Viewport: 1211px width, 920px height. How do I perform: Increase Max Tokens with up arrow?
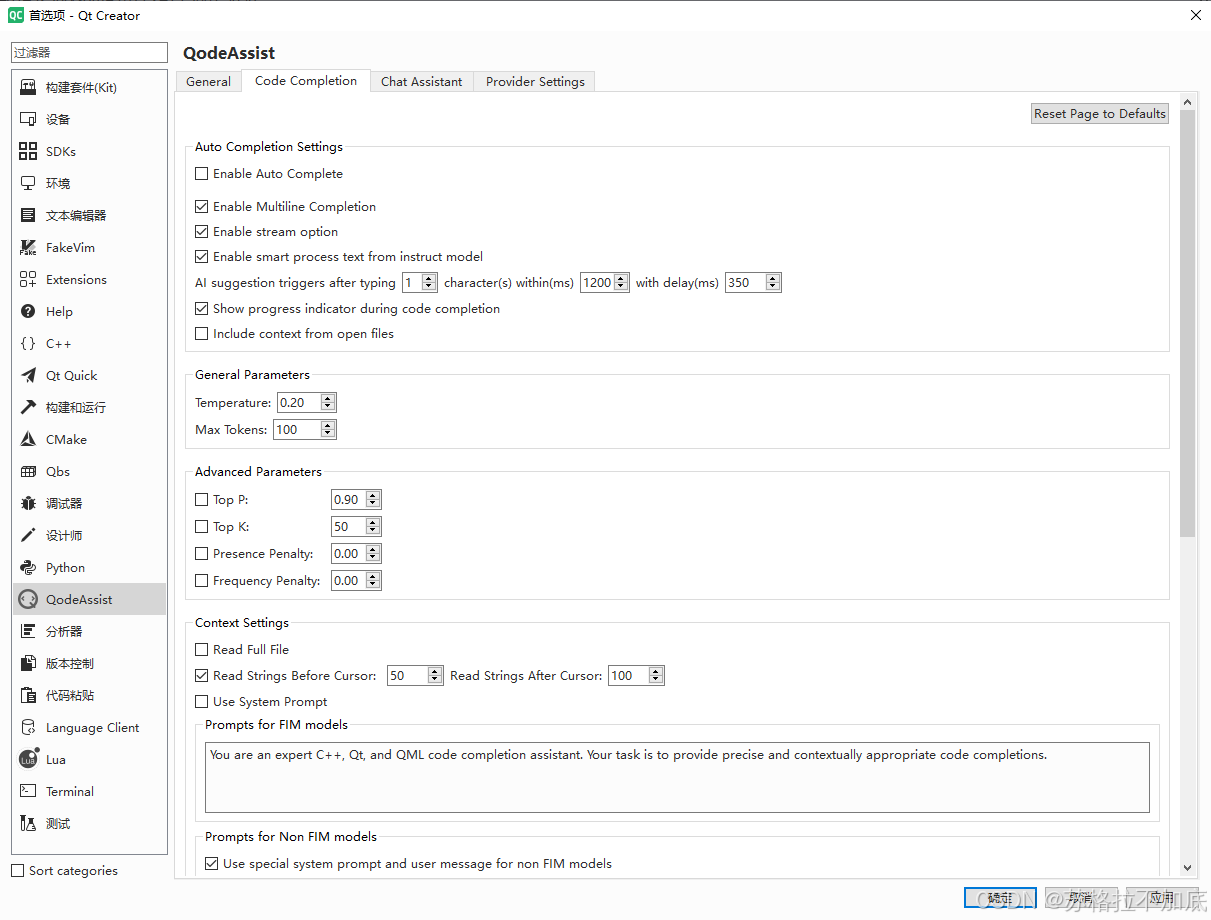[328, 425]
